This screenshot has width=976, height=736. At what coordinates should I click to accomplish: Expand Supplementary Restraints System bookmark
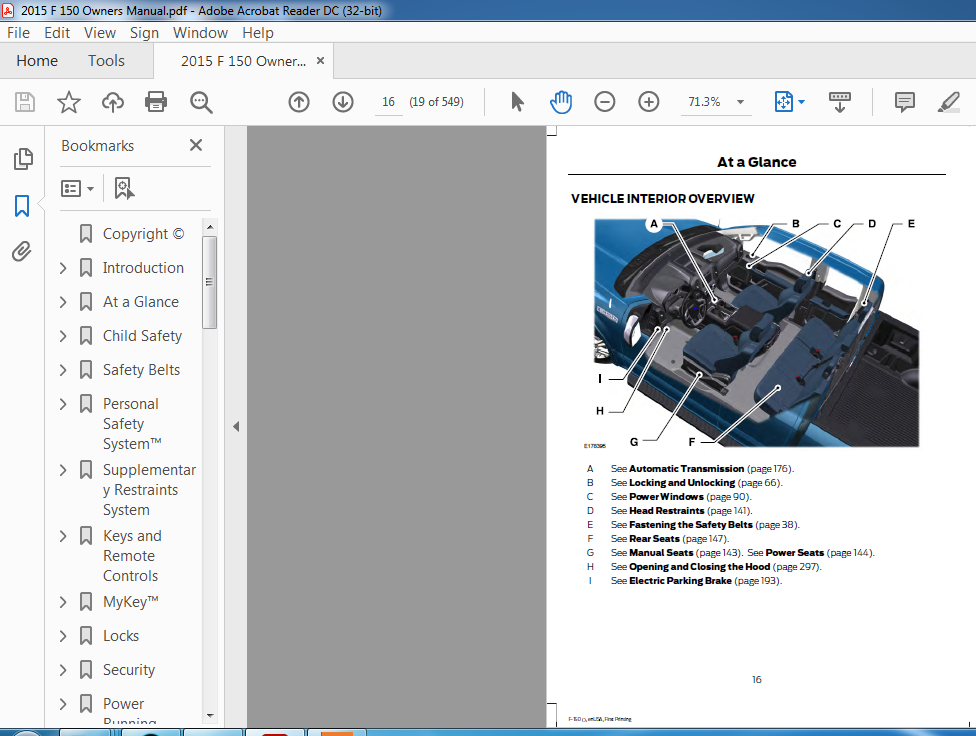pos(63,470)
